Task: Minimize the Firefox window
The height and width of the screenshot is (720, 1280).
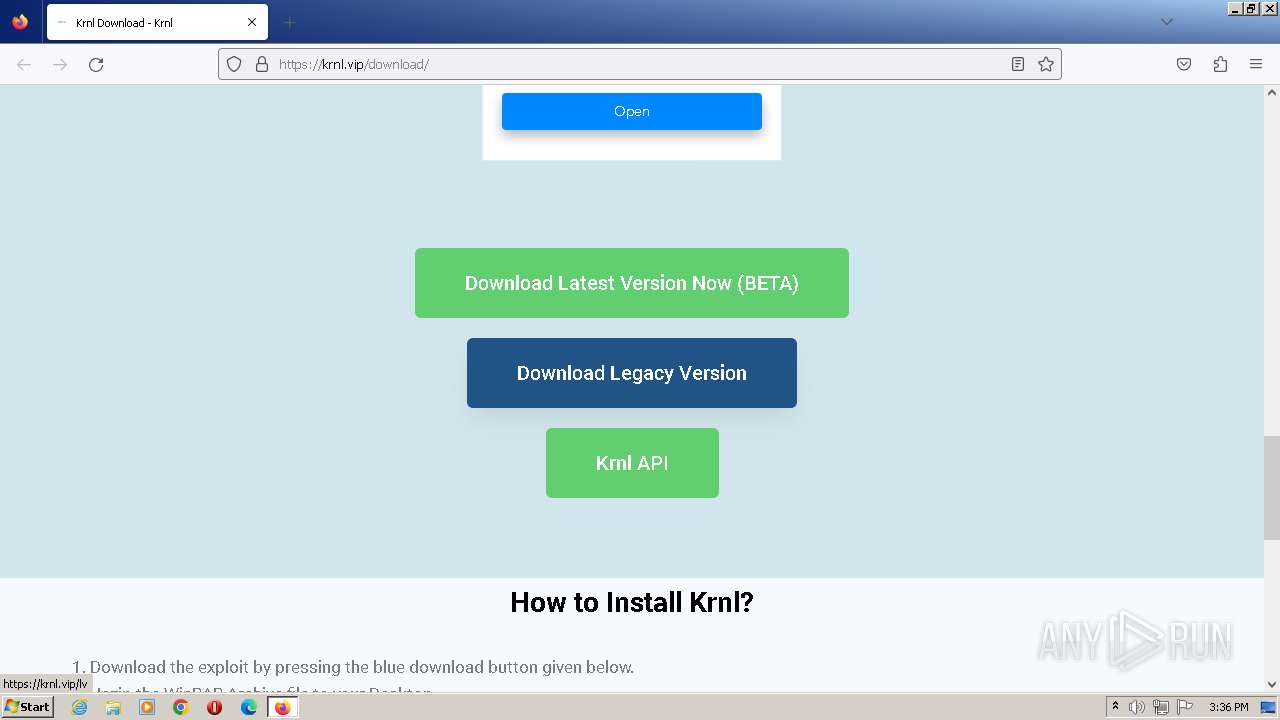Action: [1234, 8]
